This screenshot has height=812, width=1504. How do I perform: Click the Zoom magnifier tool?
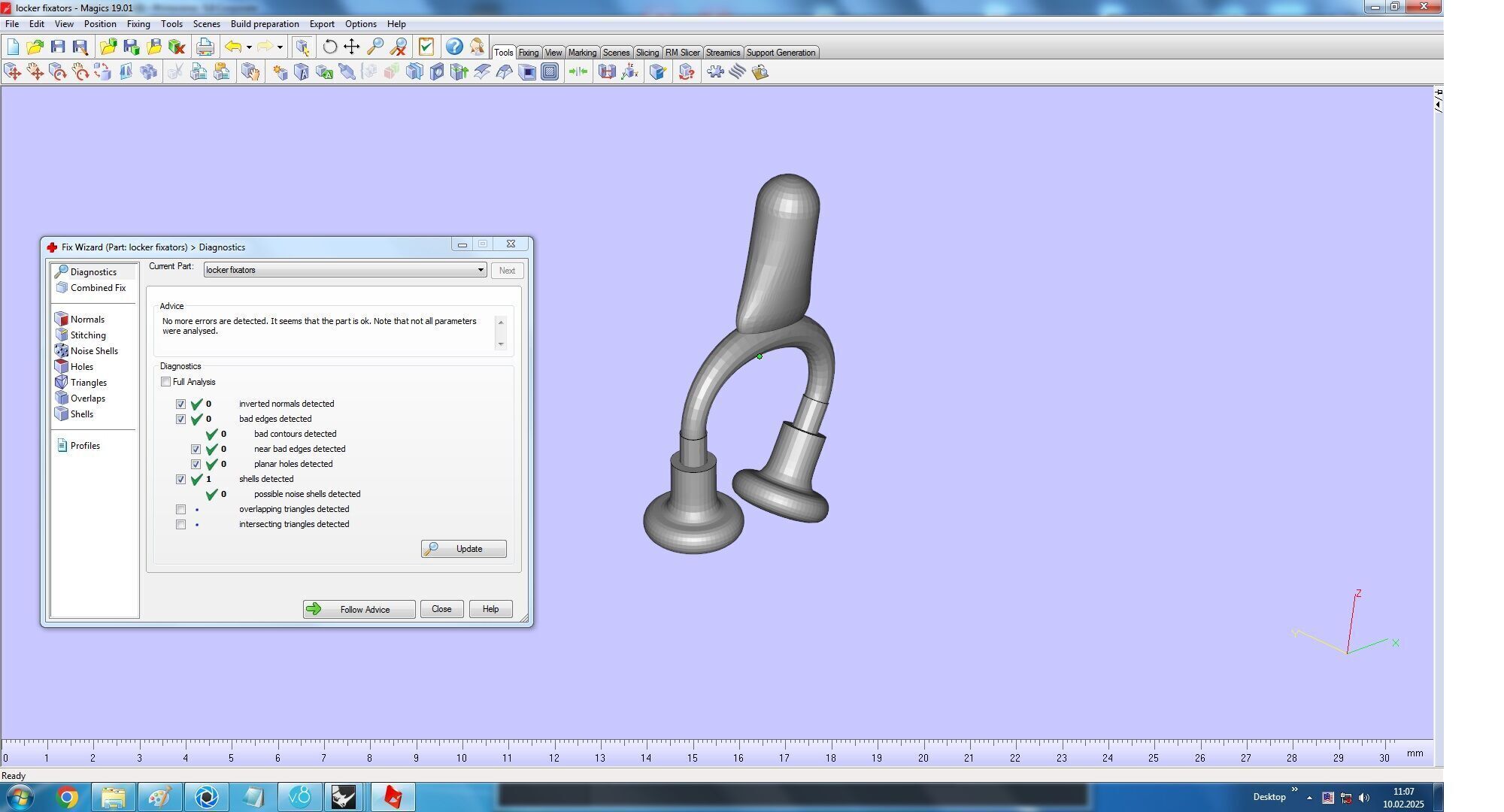[x=374, y=47]
